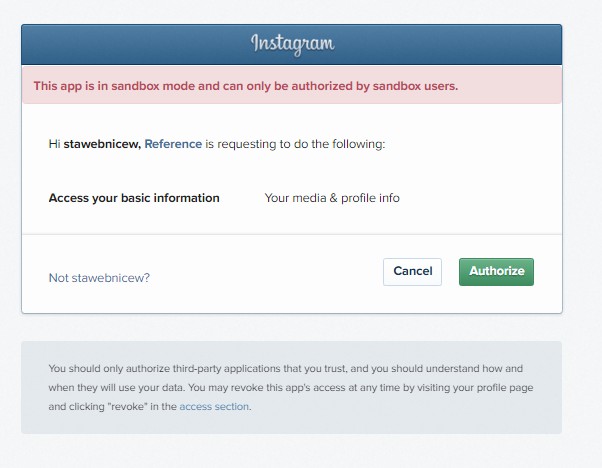Click the bold stawebnicew username in greeting
Image resolution: width=602 pixels, height=468 pixels.
point(101,144)
